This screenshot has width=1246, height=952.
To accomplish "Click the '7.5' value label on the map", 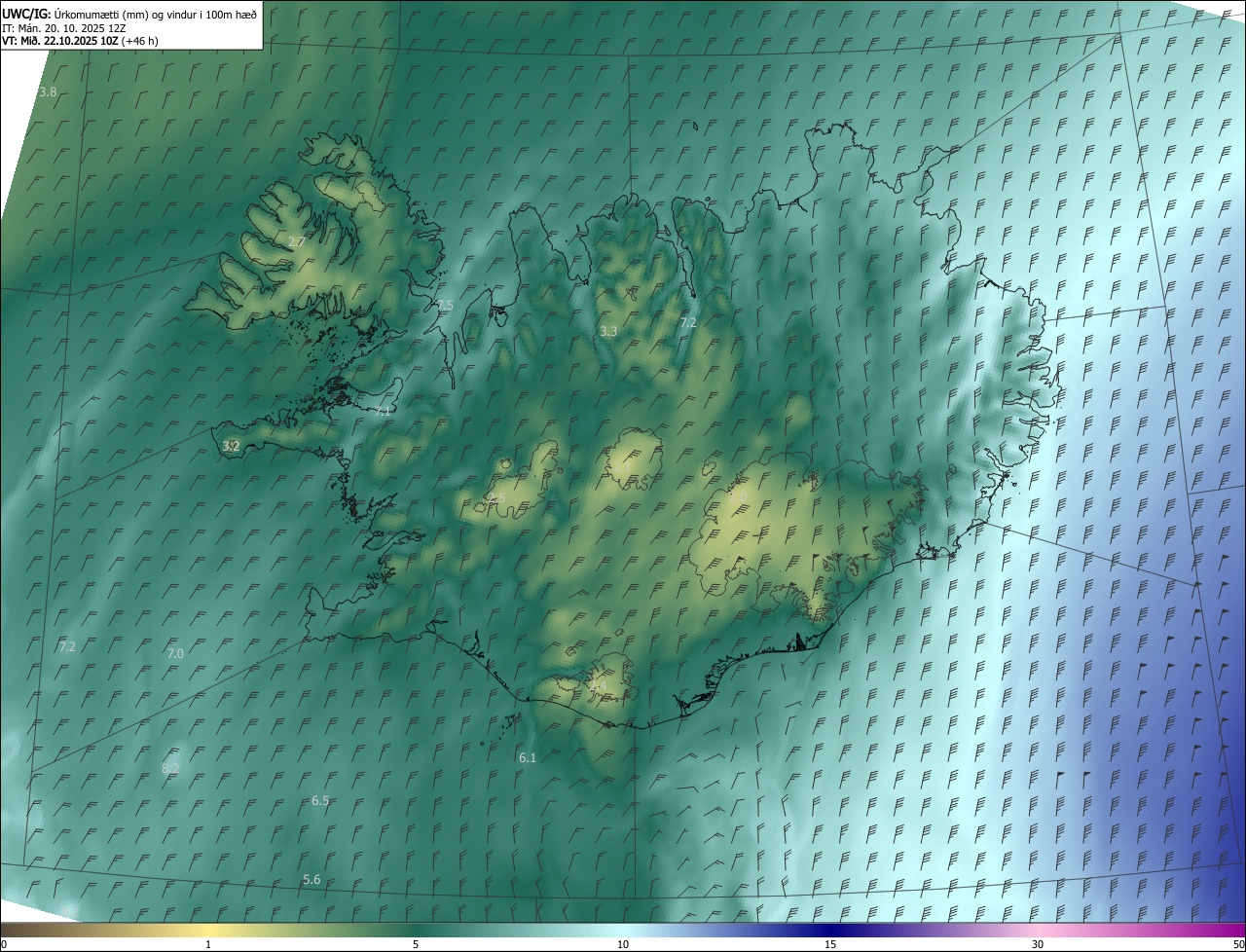I will tap(445, 305).
